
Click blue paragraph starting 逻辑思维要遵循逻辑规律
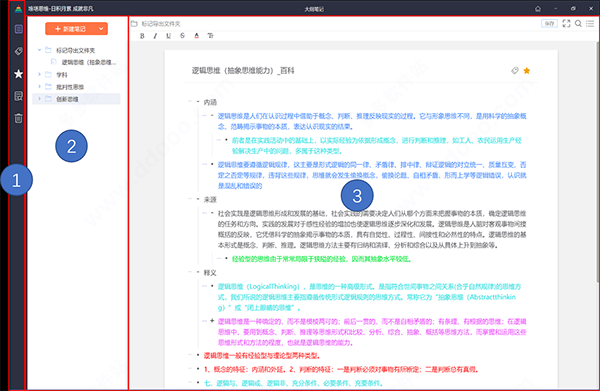tap(372, 175)
